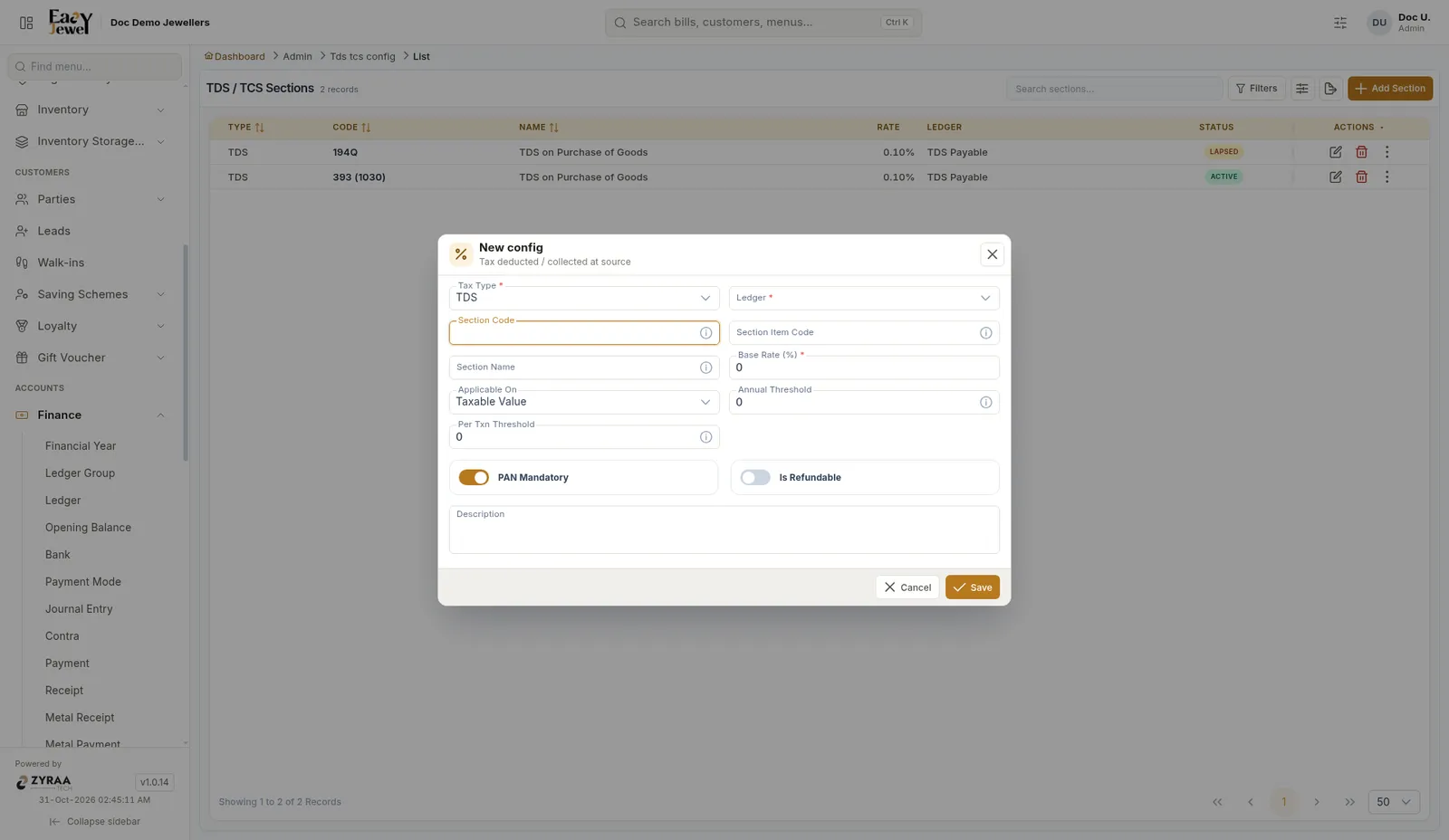Click info icon in Per Txn Threshold field
Viewport: 1449px width, 840px height.
pyautogui.click(x=705, y=437)
